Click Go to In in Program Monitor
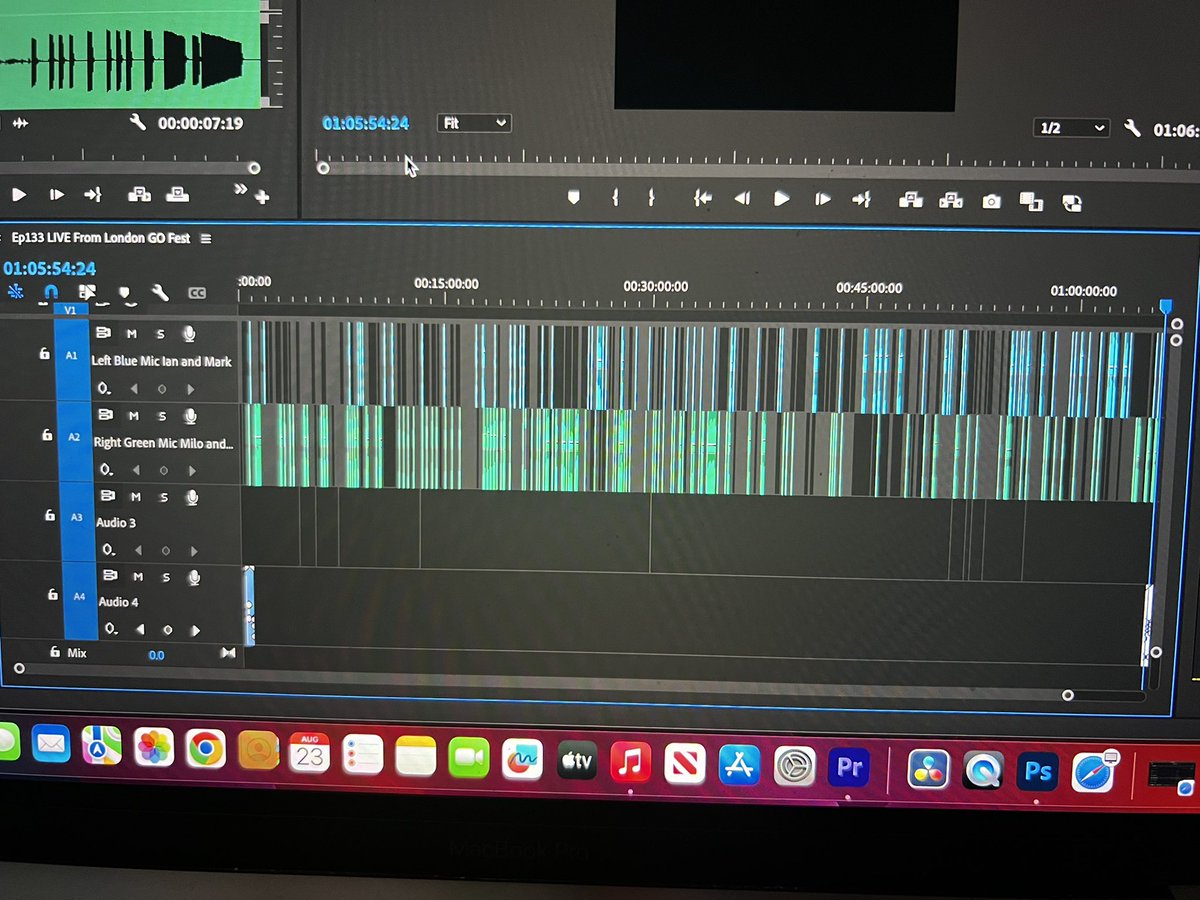The height and width of the screenshot is (900, 1200). pyautogui.click(x=703, y=199)
